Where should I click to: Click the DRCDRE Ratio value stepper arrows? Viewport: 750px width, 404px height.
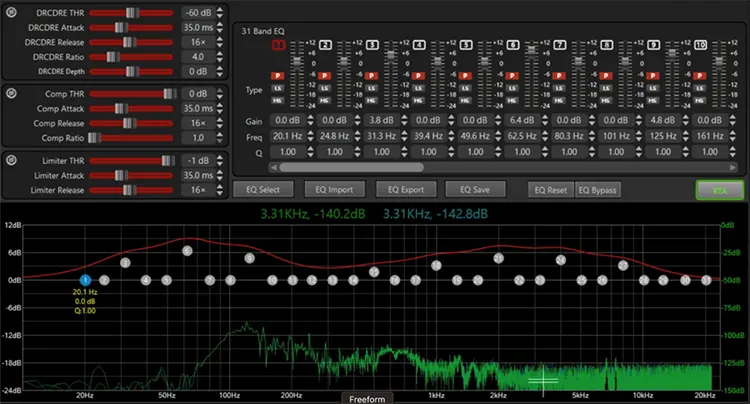(220, 56)
